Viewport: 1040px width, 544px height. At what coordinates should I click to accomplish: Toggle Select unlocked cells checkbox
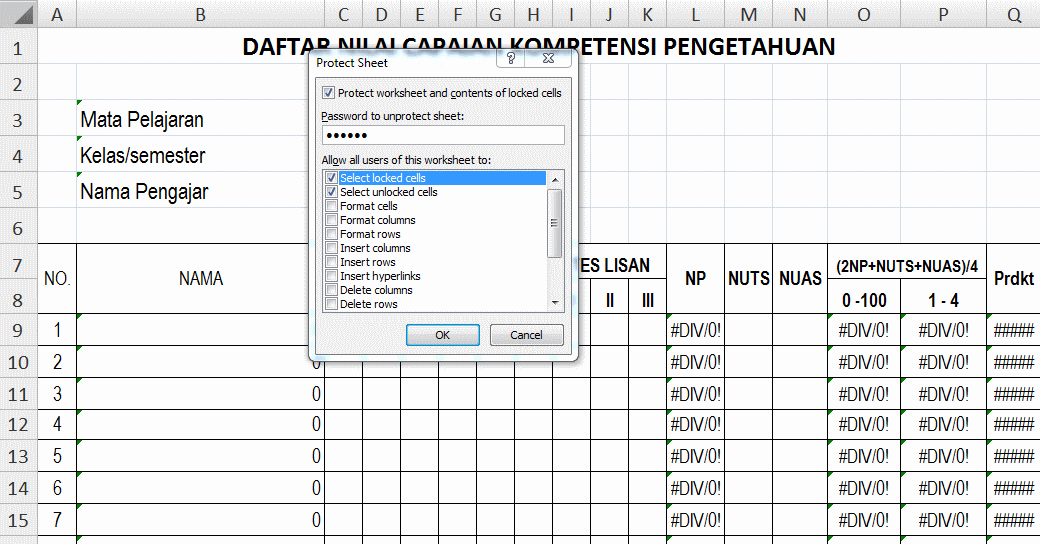[x=332, y=192]
